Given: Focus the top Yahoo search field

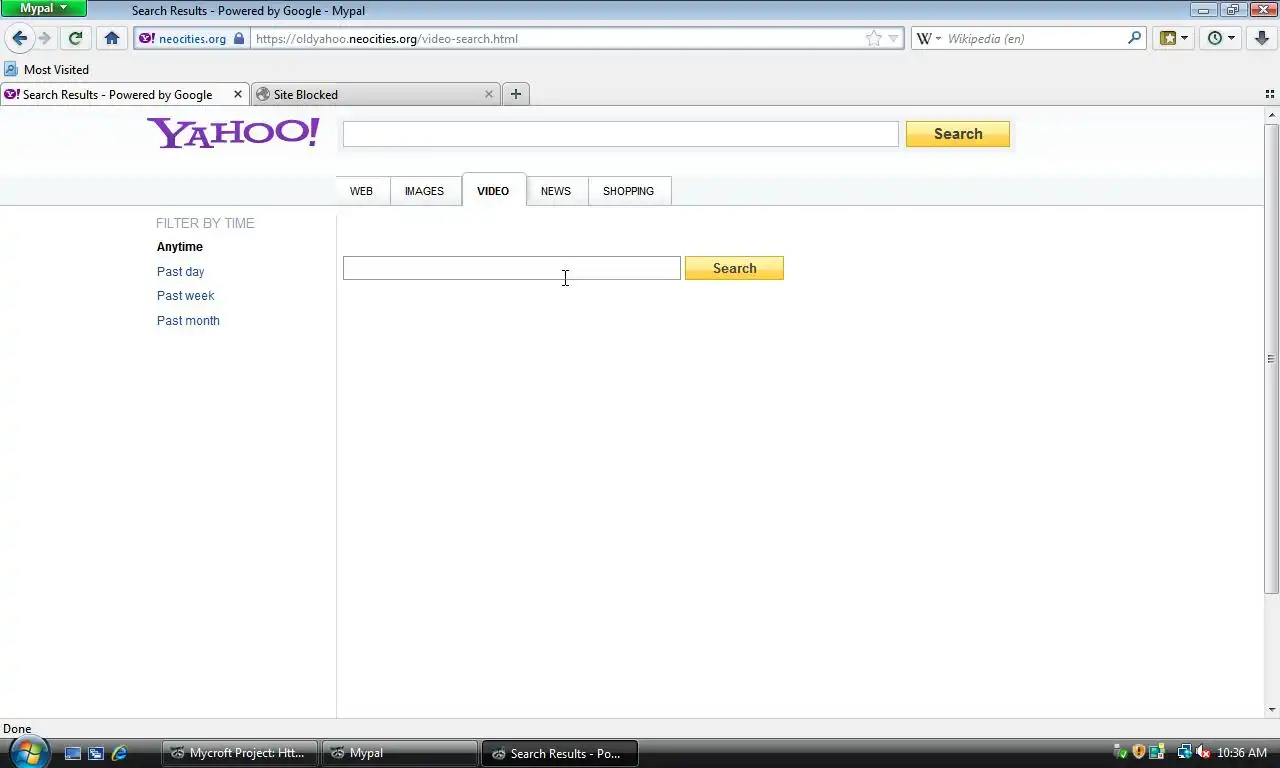Looking at the screenshot, I should pos(620,134).
